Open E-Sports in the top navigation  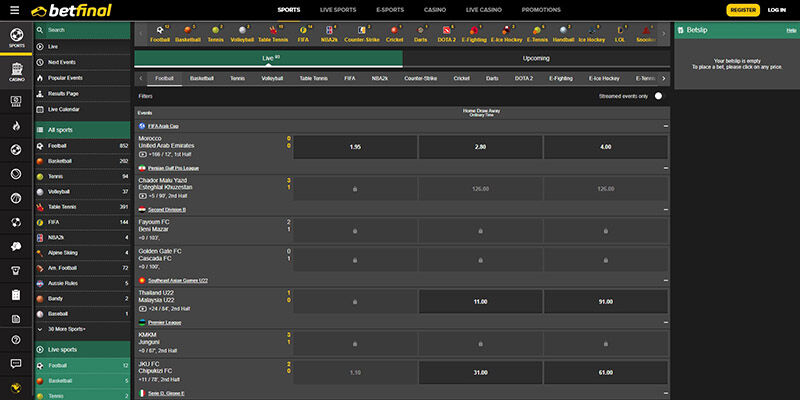coord(390,10)
